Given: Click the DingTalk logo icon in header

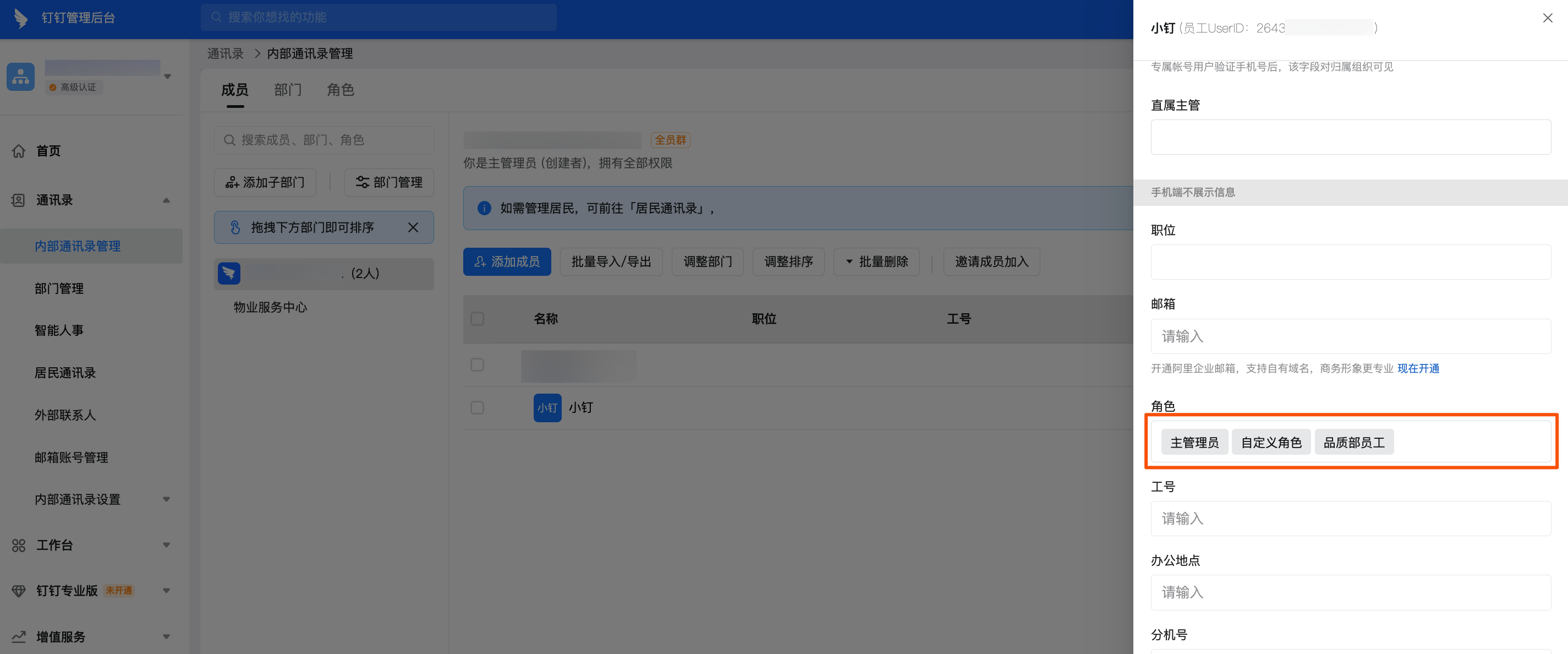Looking at the screenshot, I should point(21,18).
